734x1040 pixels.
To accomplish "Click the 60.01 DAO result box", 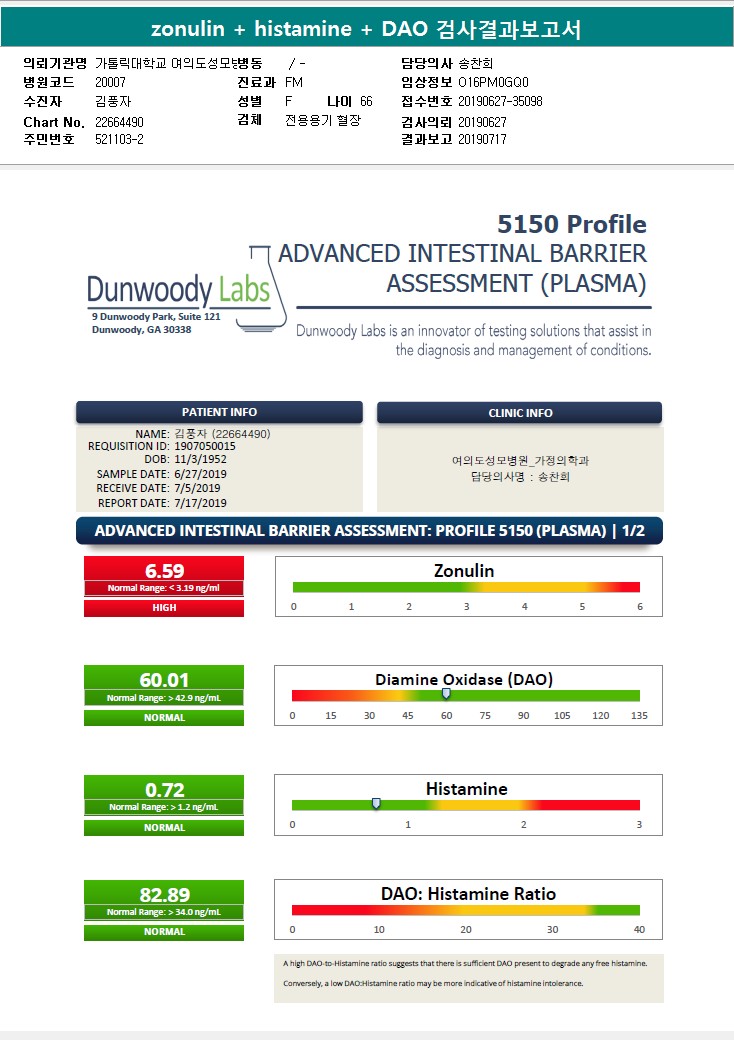I will [164, 679].
